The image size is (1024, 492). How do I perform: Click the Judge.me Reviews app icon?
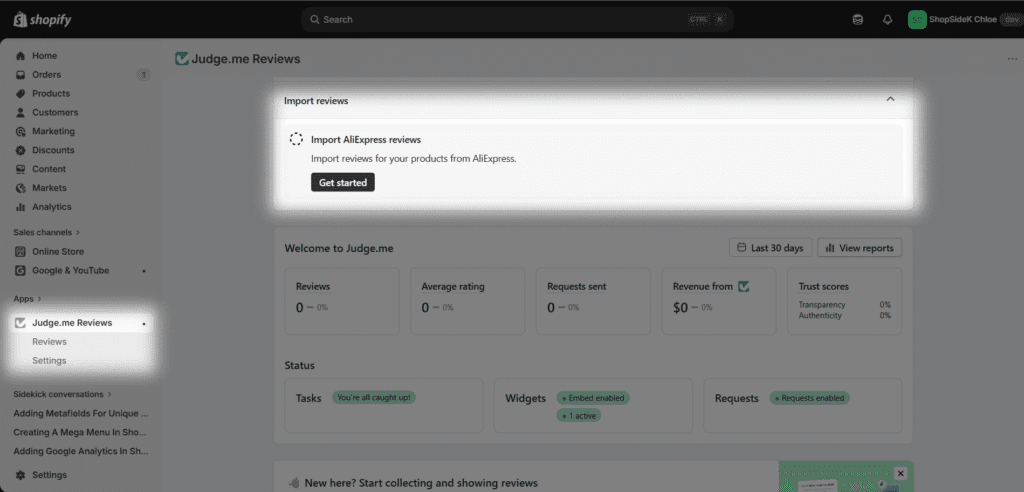click(x=20, y=323)
